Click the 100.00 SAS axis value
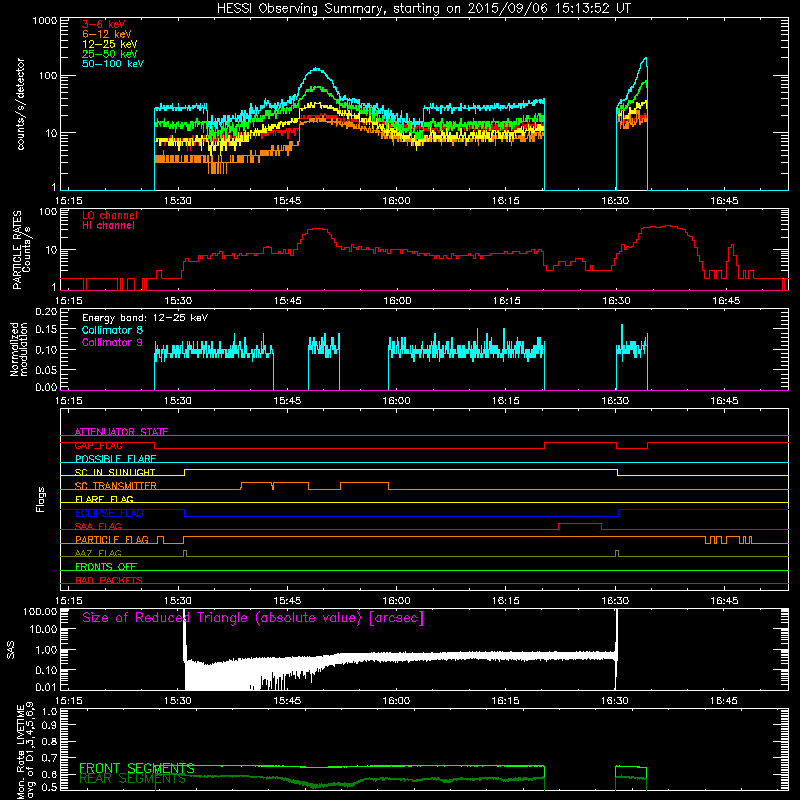Image resolution: width=800 pixels, height=800 pixels. (40, 611)
